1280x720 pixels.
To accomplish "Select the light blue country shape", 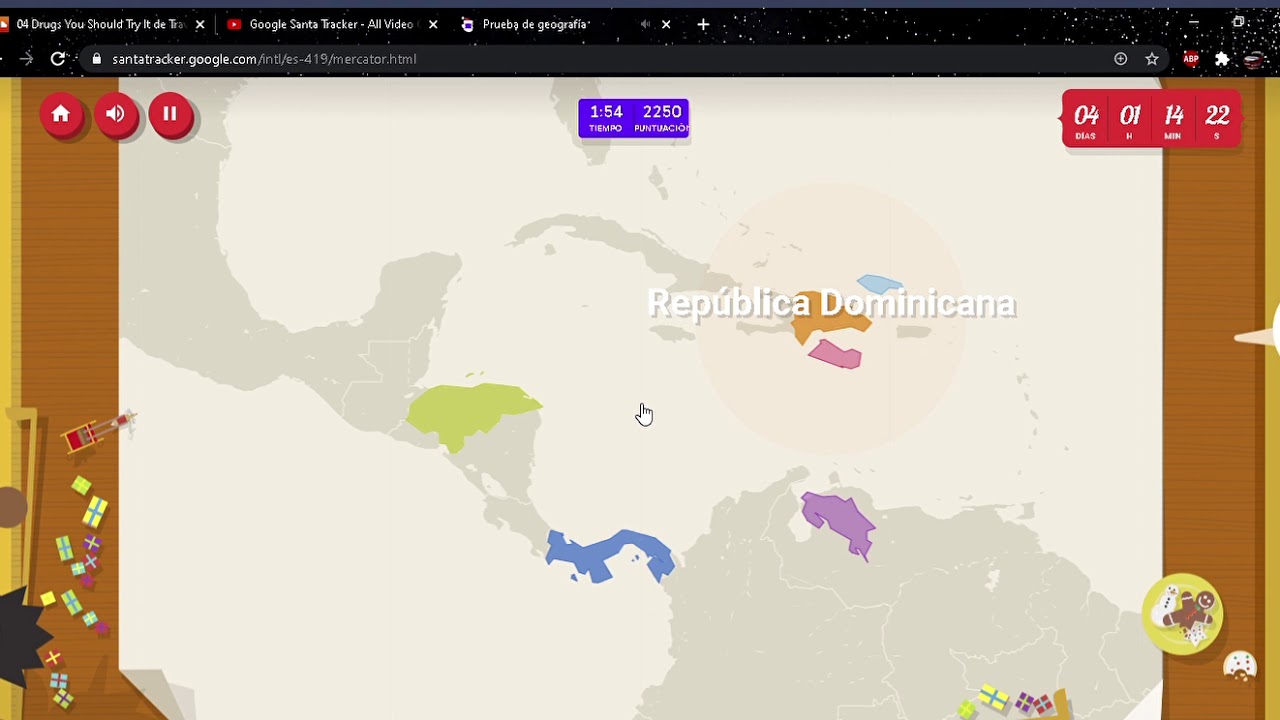I will click(x=880, y=284).
